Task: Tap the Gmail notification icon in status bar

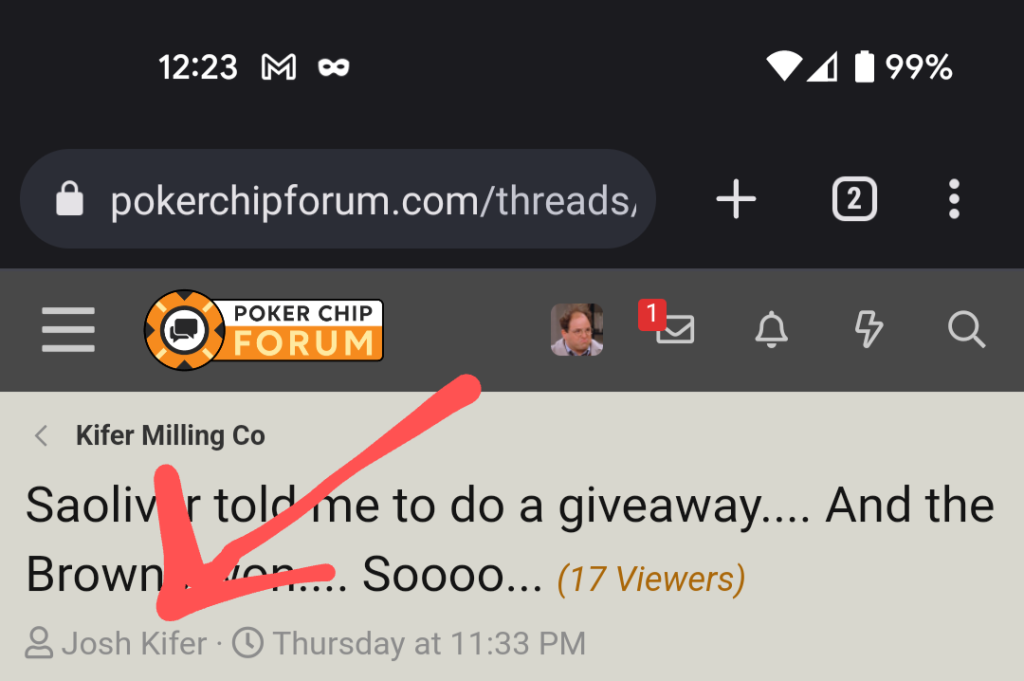Action: pyautogui.click(x=279, y=67)
